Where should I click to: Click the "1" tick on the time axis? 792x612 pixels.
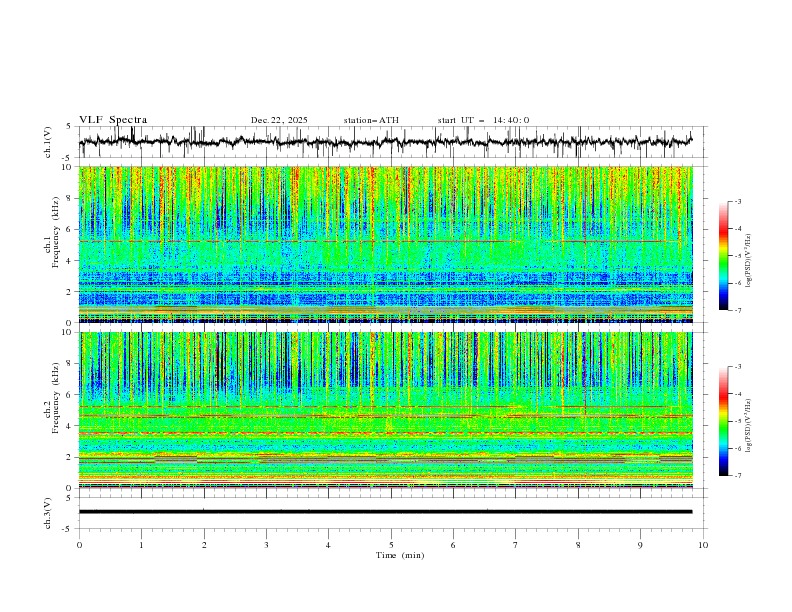coord(141,545)
